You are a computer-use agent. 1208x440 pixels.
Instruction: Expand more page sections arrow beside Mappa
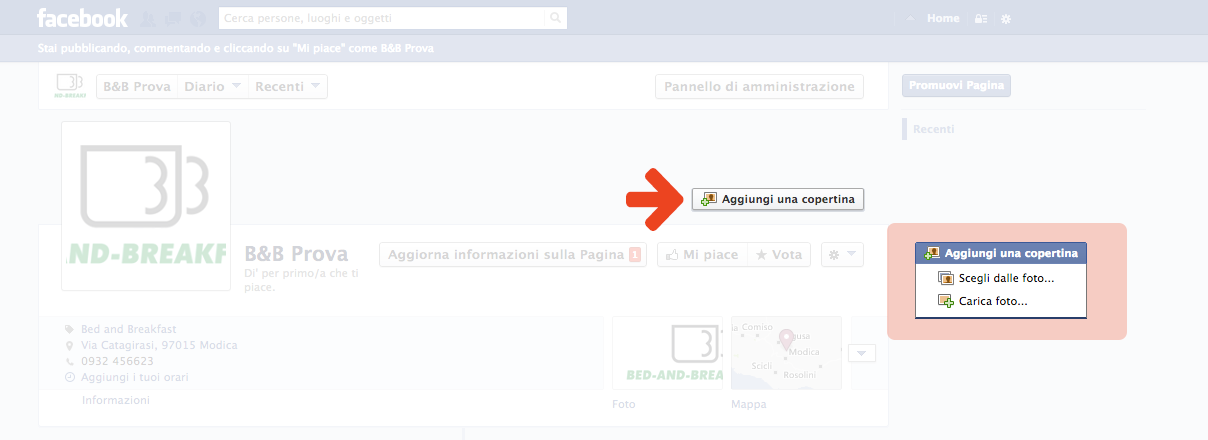[862, 352]
